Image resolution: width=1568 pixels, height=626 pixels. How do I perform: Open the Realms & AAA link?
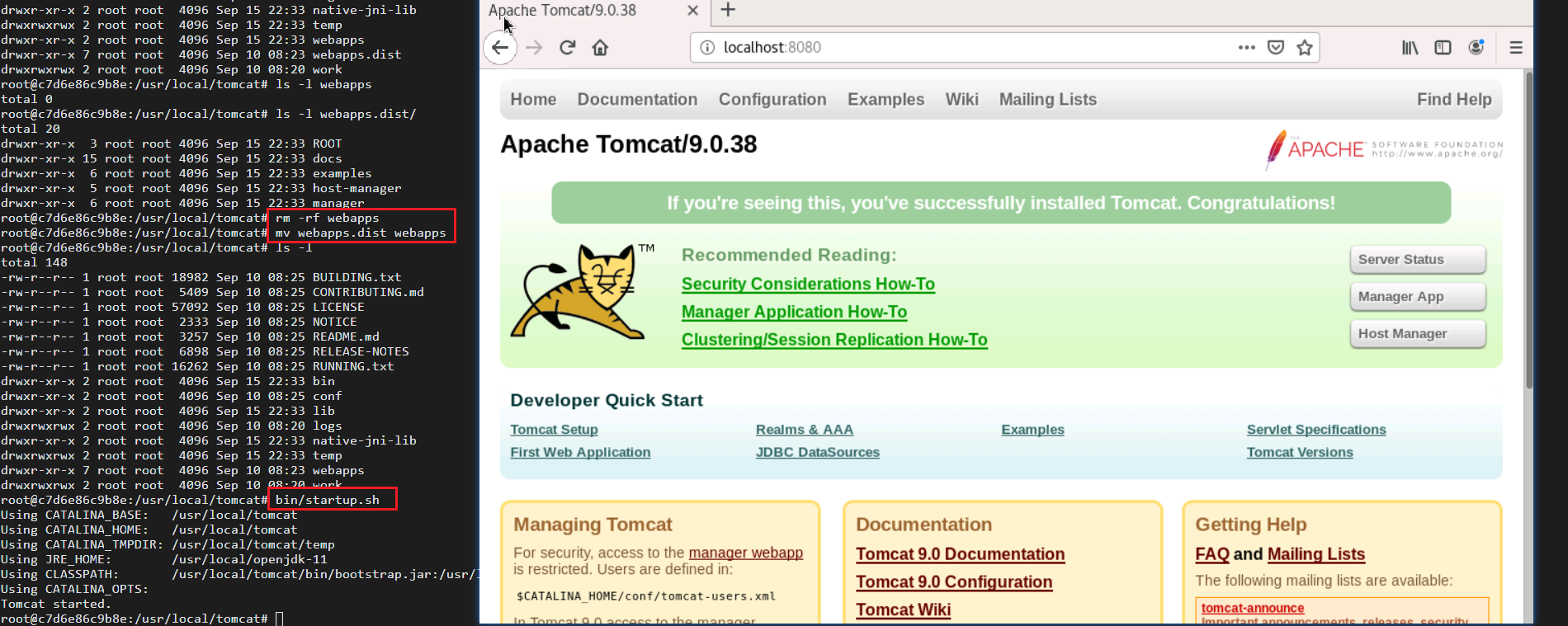[x=805, y=430]
